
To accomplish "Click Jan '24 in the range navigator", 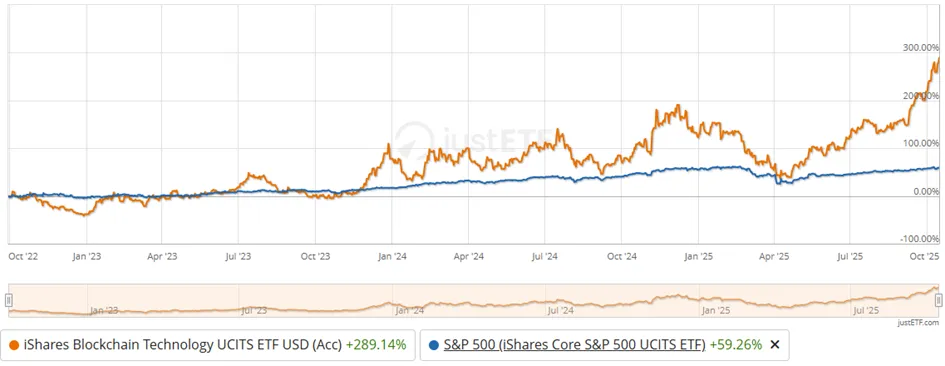I will click(410, 311).
